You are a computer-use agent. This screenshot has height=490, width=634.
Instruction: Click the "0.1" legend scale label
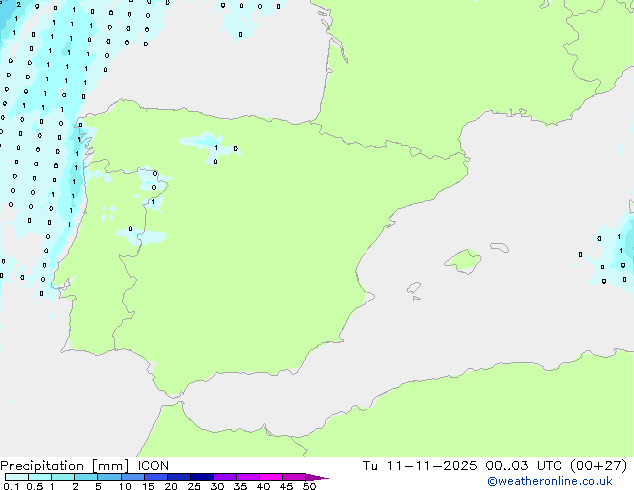(11, 486)
